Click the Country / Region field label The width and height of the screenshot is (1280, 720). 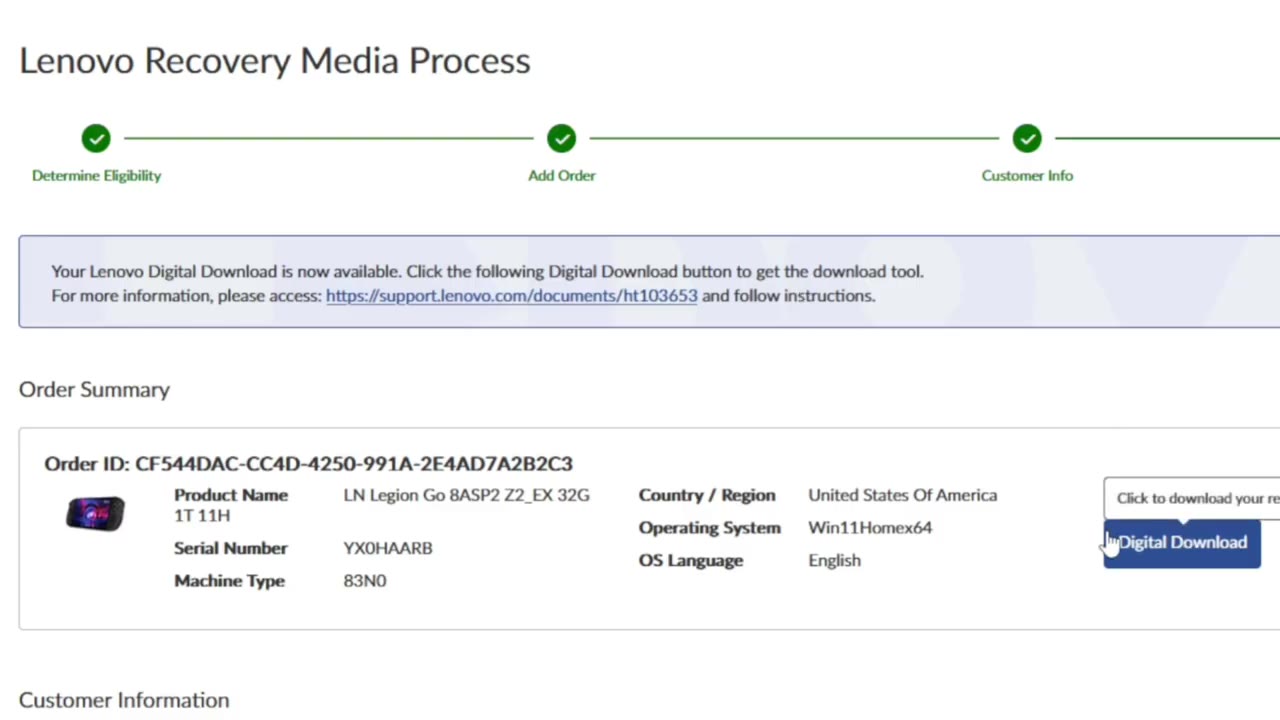pos(707,495)
